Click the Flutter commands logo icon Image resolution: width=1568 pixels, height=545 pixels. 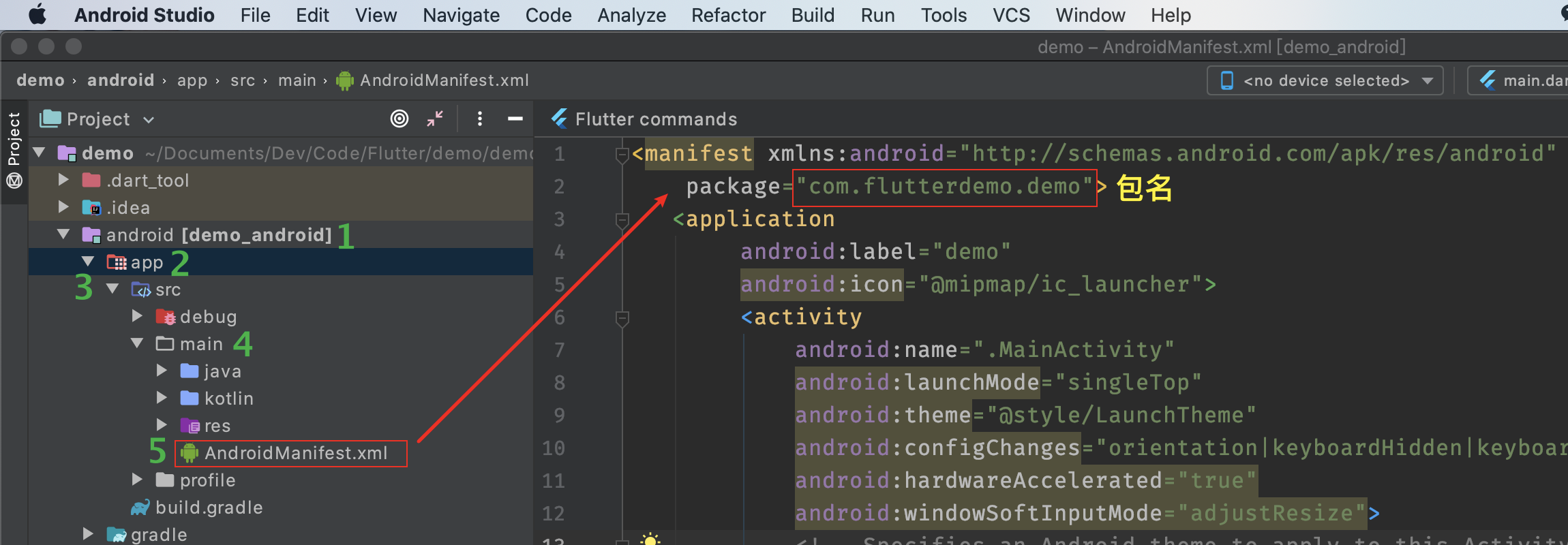click(x=560, y=119)
